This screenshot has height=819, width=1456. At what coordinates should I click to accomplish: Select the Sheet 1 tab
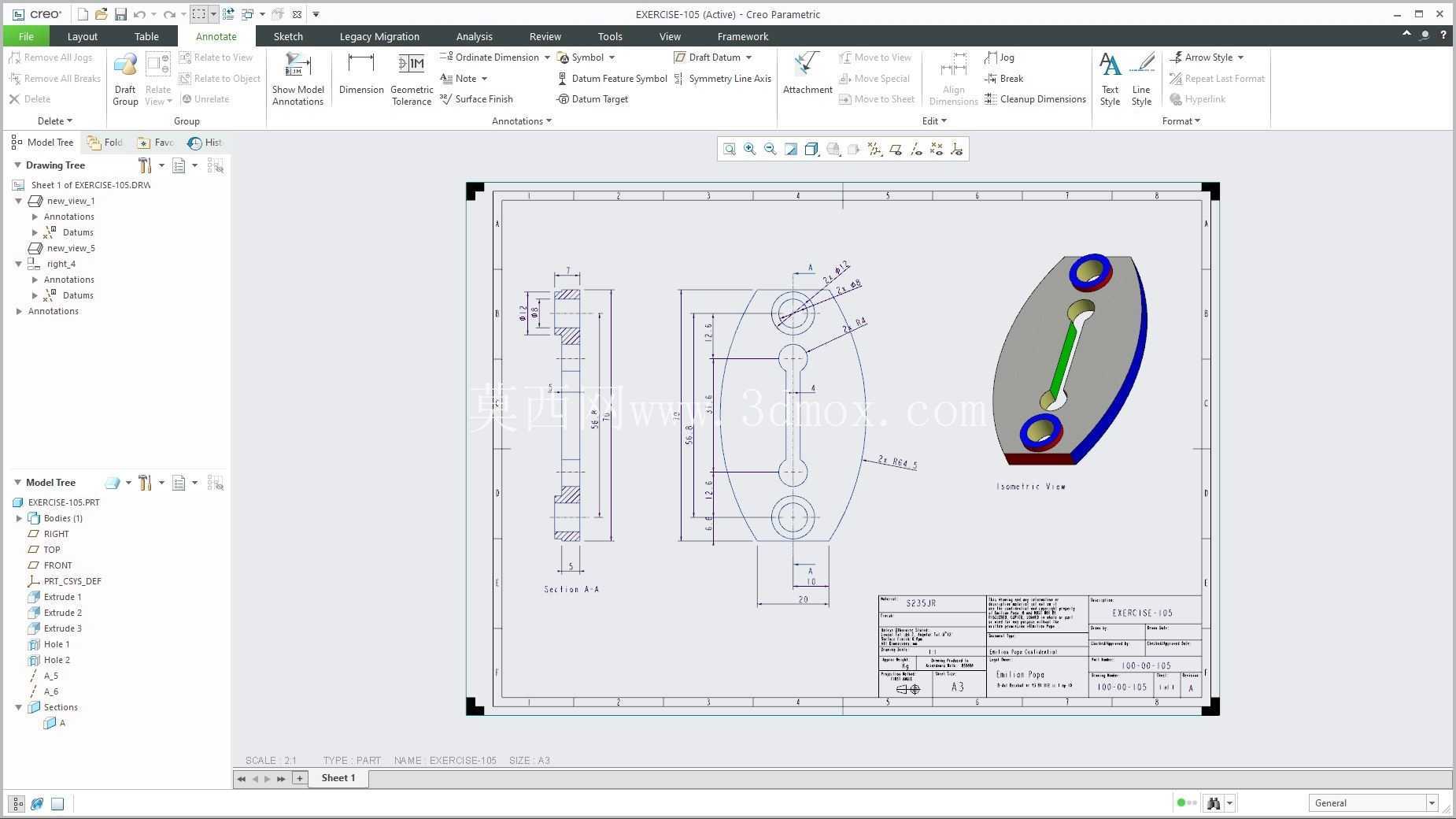(x=338, y=778)
